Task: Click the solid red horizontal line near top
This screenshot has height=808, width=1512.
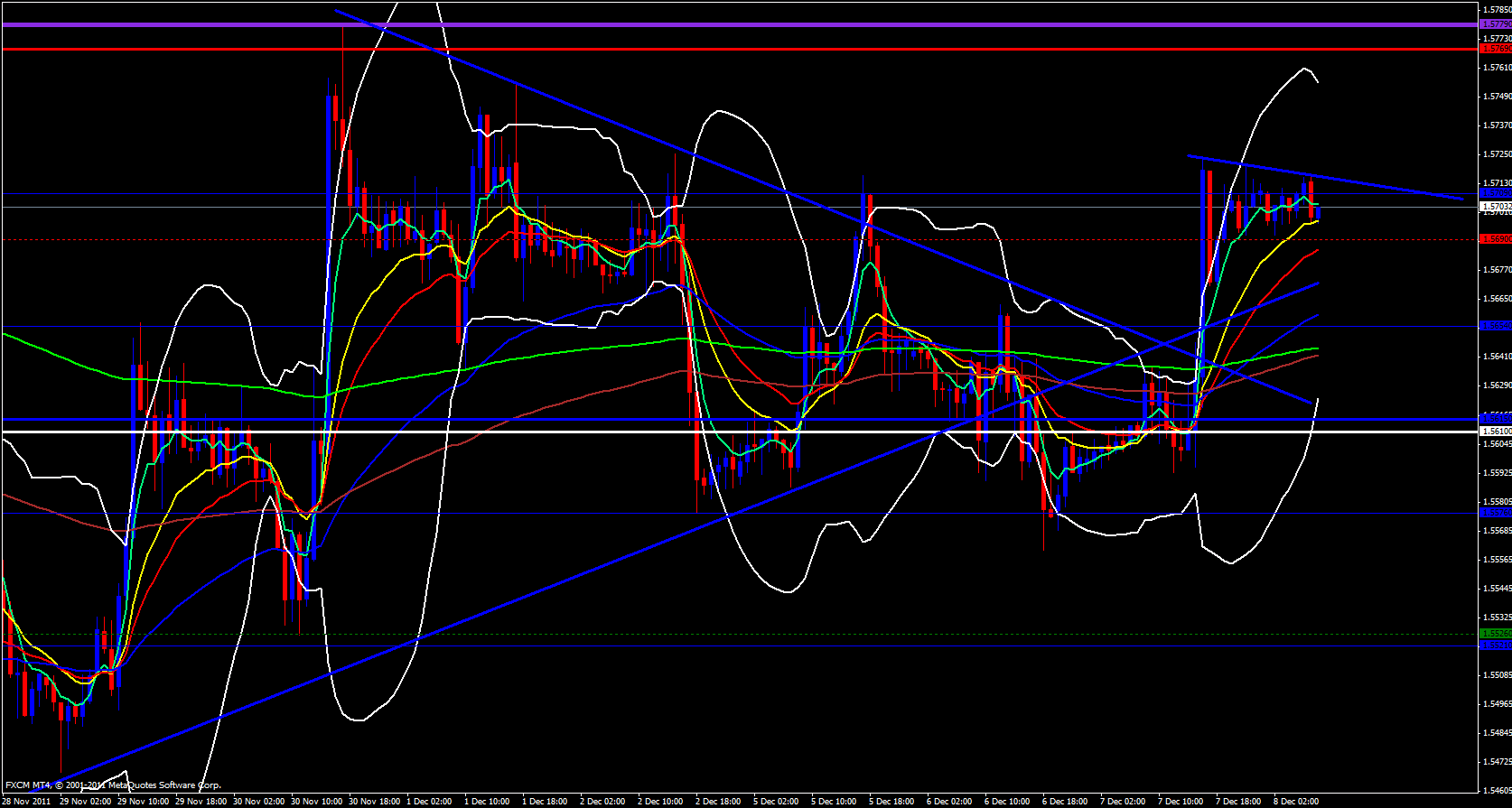Action: tap(723, 49)
